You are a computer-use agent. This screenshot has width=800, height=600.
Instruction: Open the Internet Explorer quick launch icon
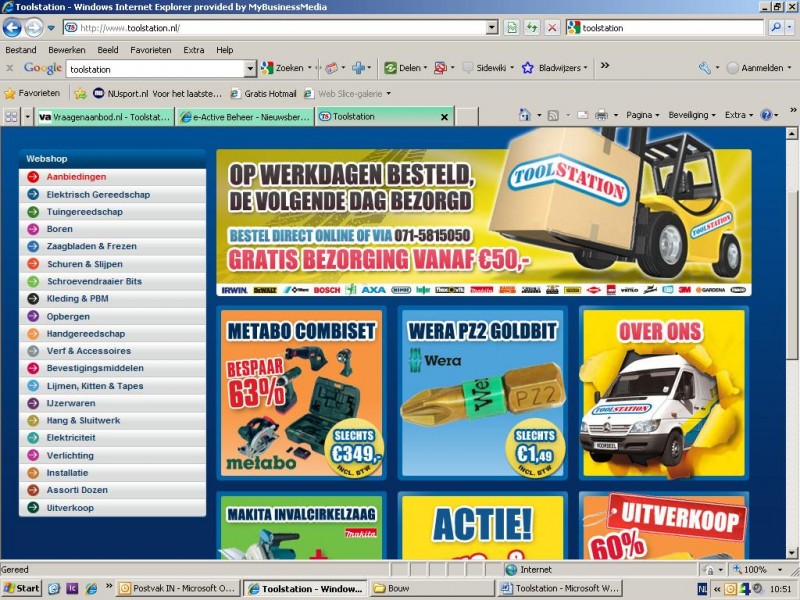pos(91,589)
